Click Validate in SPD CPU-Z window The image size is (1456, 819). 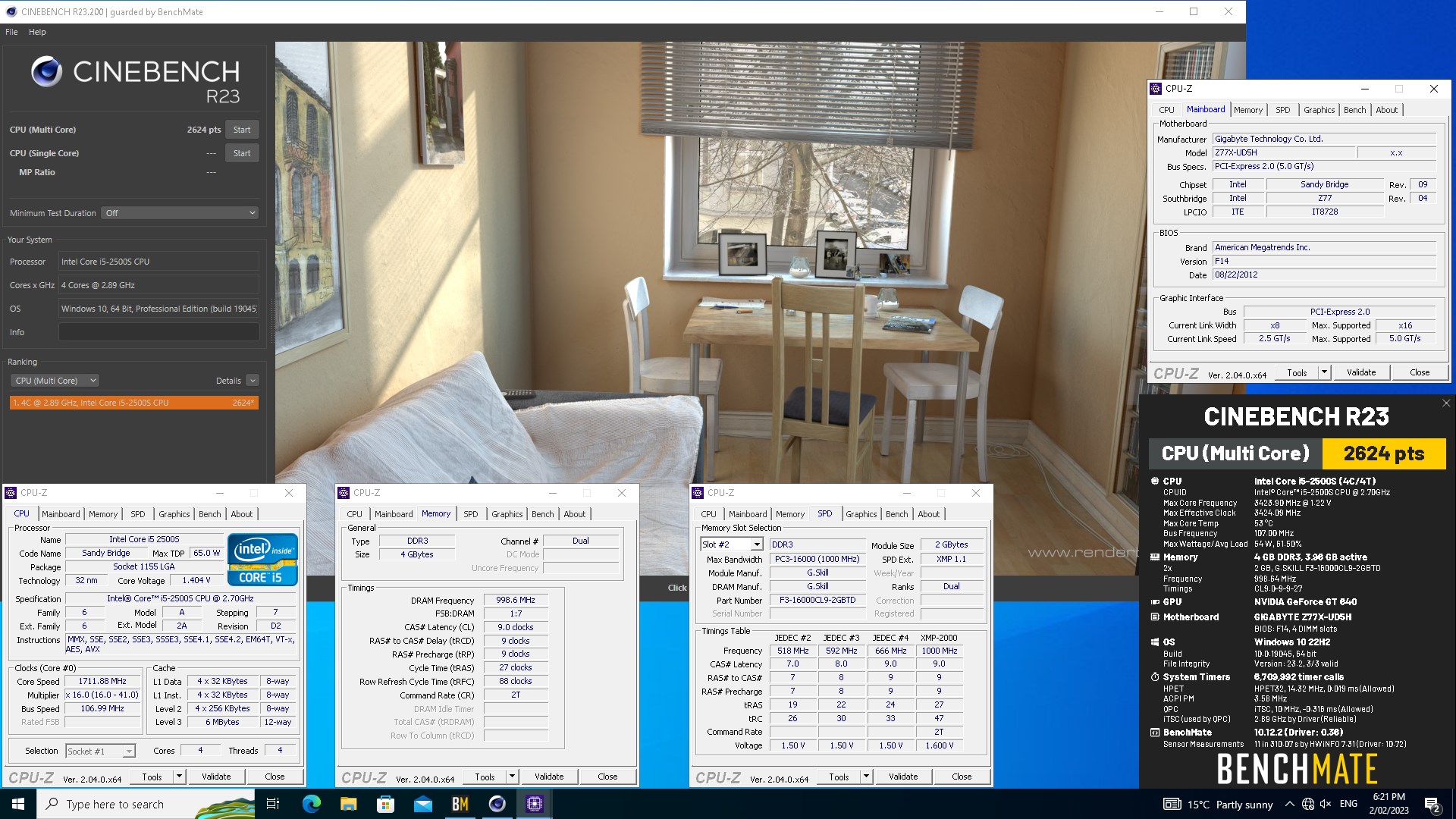click(903, 777)
